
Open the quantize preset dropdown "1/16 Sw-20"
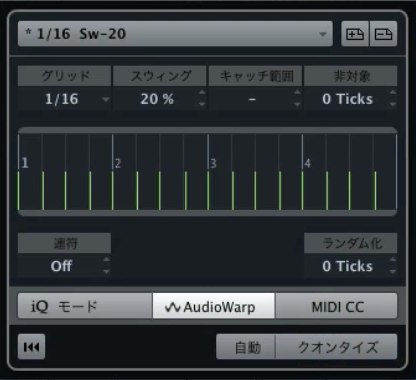click(x=175, y=34)
